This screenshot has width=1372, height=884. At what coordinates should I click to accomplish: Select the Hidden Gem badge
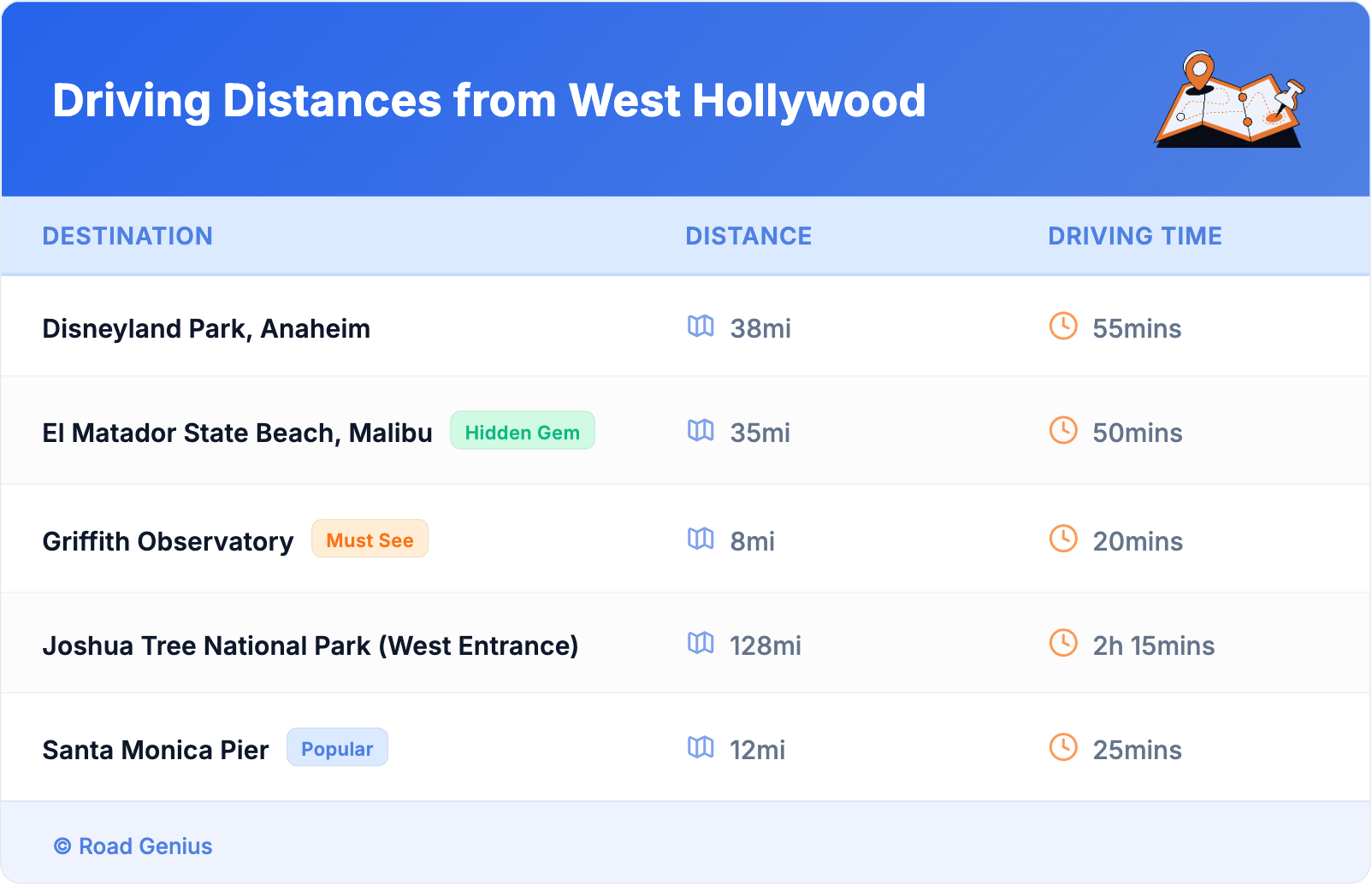pos(522,432)
